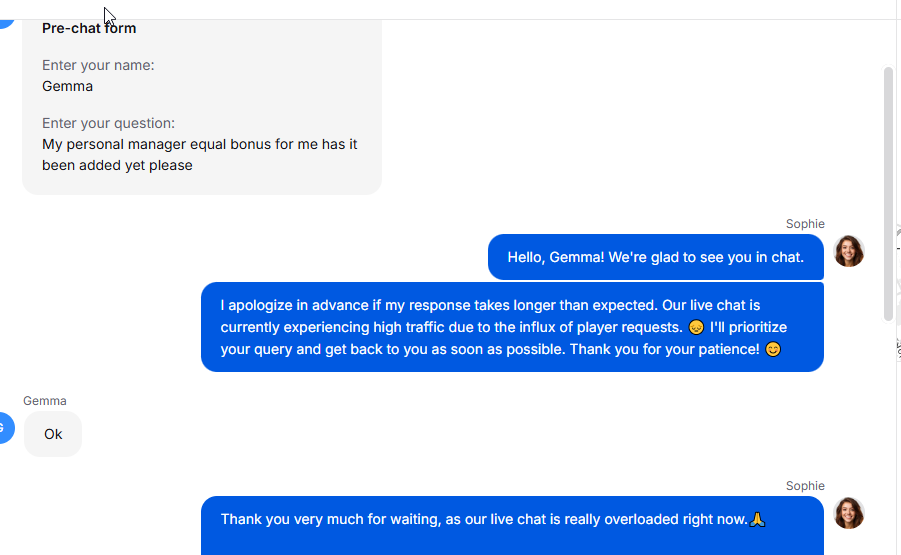Click the sad face emoji in the apology message
Screen dimensions: 901x555
pyautogui.click(x=697, y=327)
